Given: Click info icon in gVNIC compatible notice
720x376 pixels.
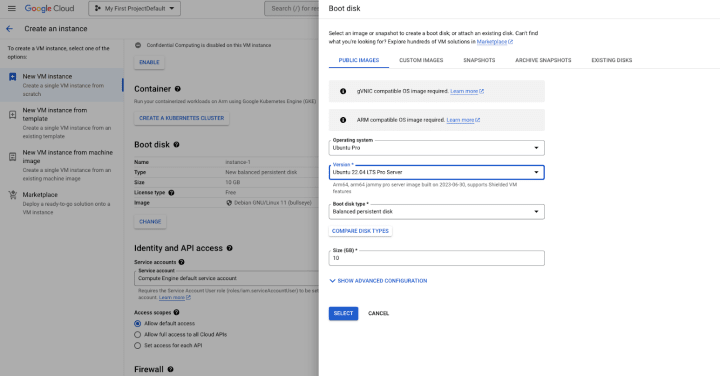Looking at the screenshot, I should tap(343, 91).
